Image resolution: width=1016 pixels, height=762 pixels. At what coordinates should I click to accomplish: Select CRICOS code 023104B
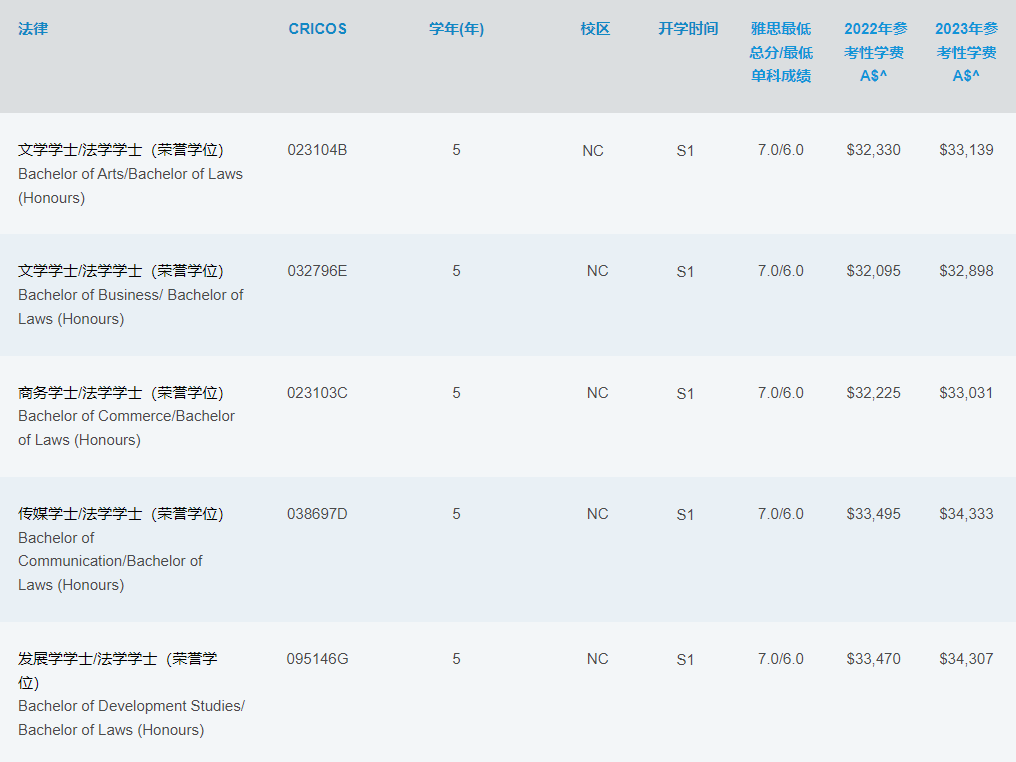coord(318,150)
